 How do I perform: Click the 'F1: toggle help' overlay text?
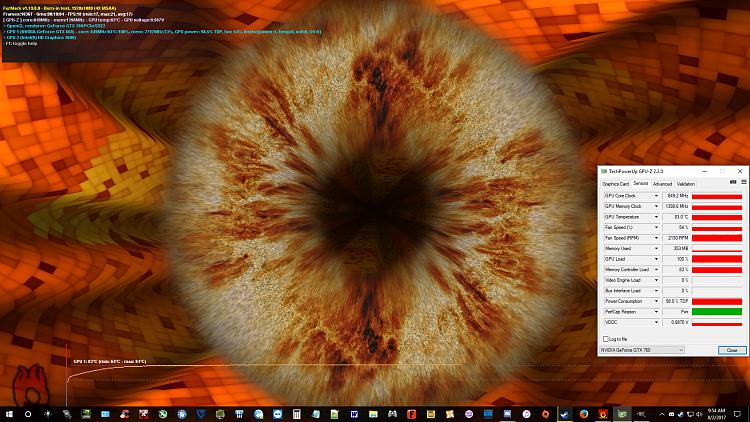pyautogui.click(x=20, y=44)
